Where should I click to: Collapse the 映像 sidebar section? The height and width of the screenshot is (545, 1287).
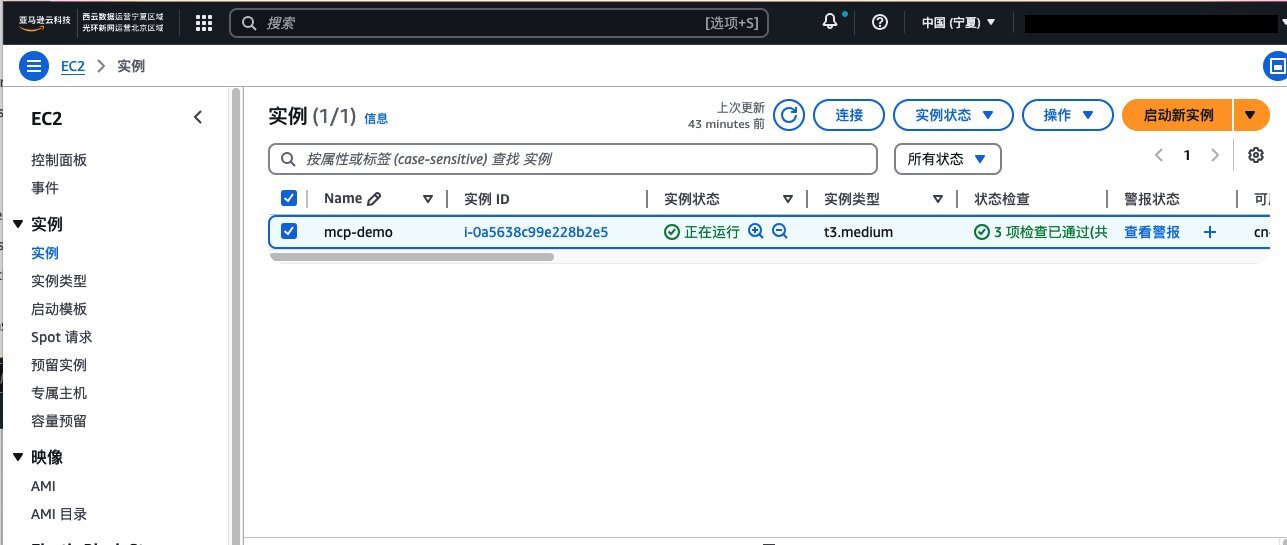[x=17, y=457]
